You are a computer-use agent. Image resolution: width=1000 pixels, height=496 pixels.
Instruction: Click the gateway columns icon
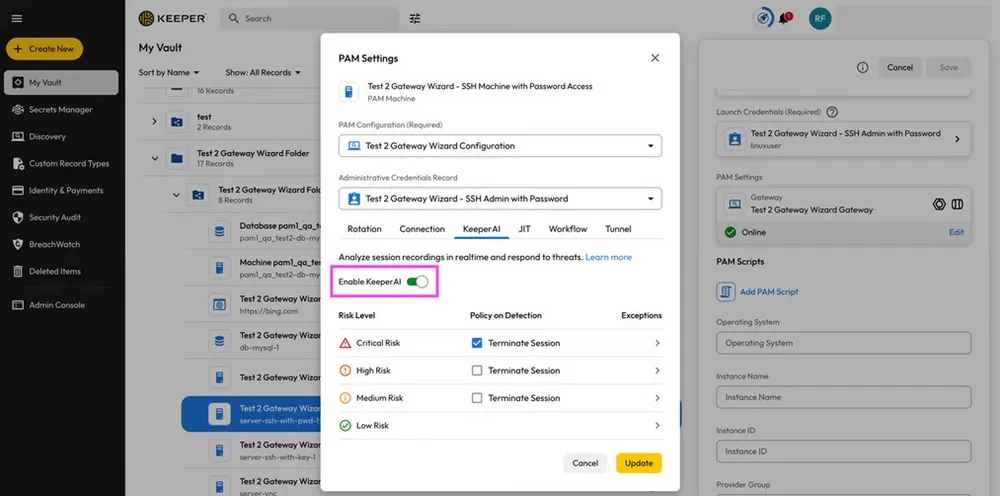coord(957,204)
